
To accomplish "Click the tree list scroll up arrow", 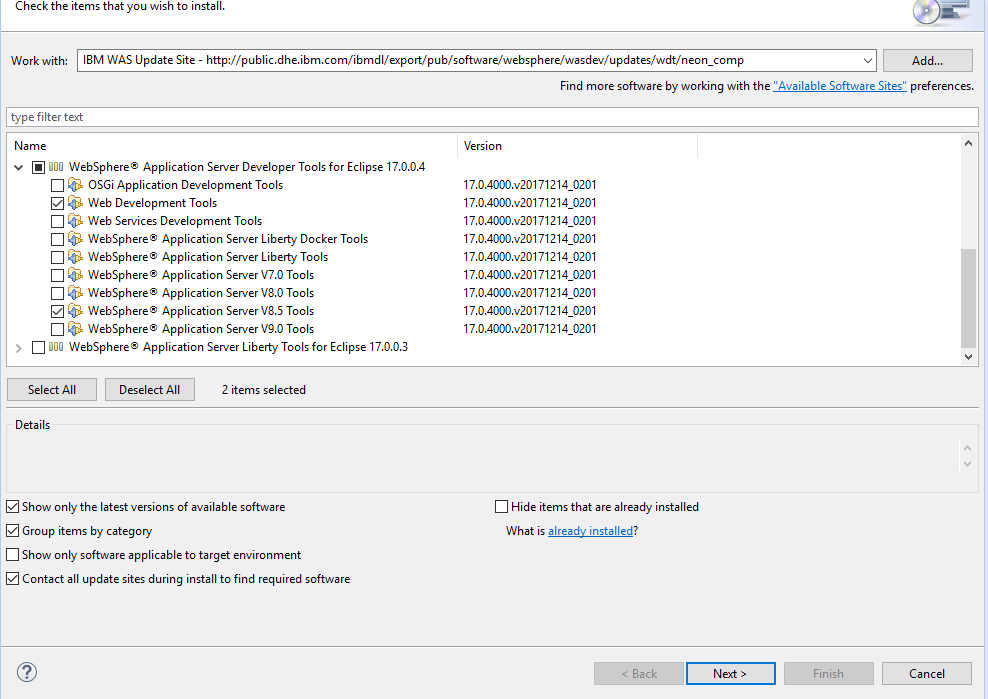I will pyautogui.click(x=968, y=143).
